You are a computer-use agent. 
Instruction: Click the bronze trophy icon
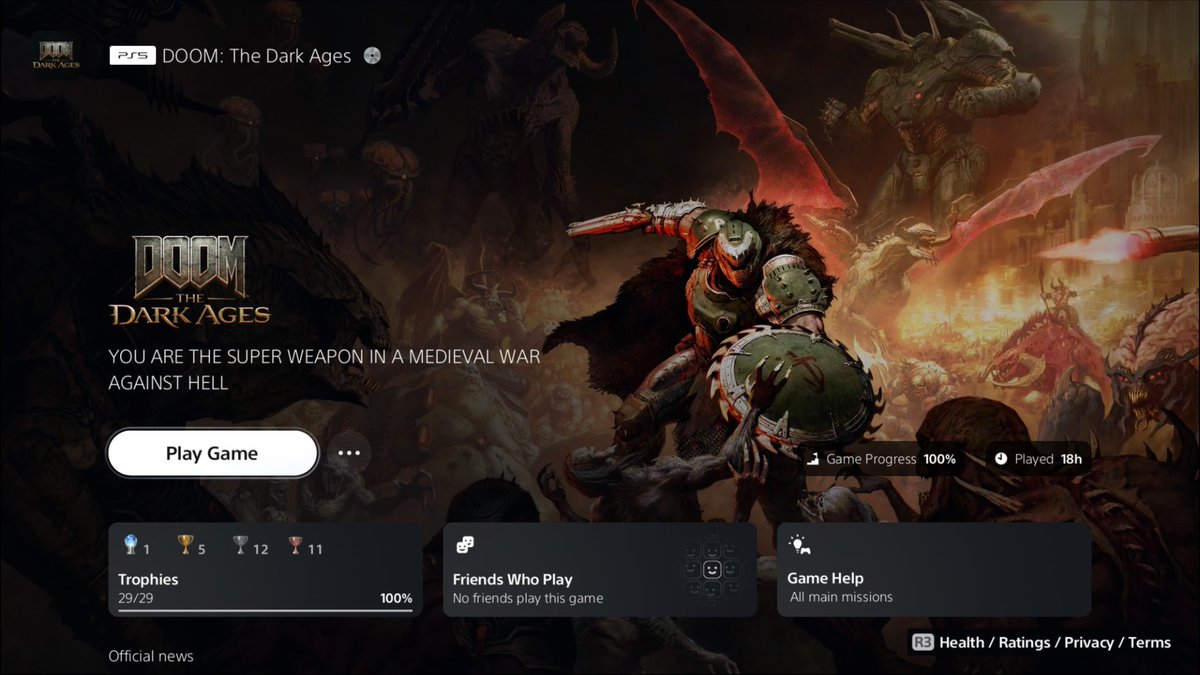[295, 545]
